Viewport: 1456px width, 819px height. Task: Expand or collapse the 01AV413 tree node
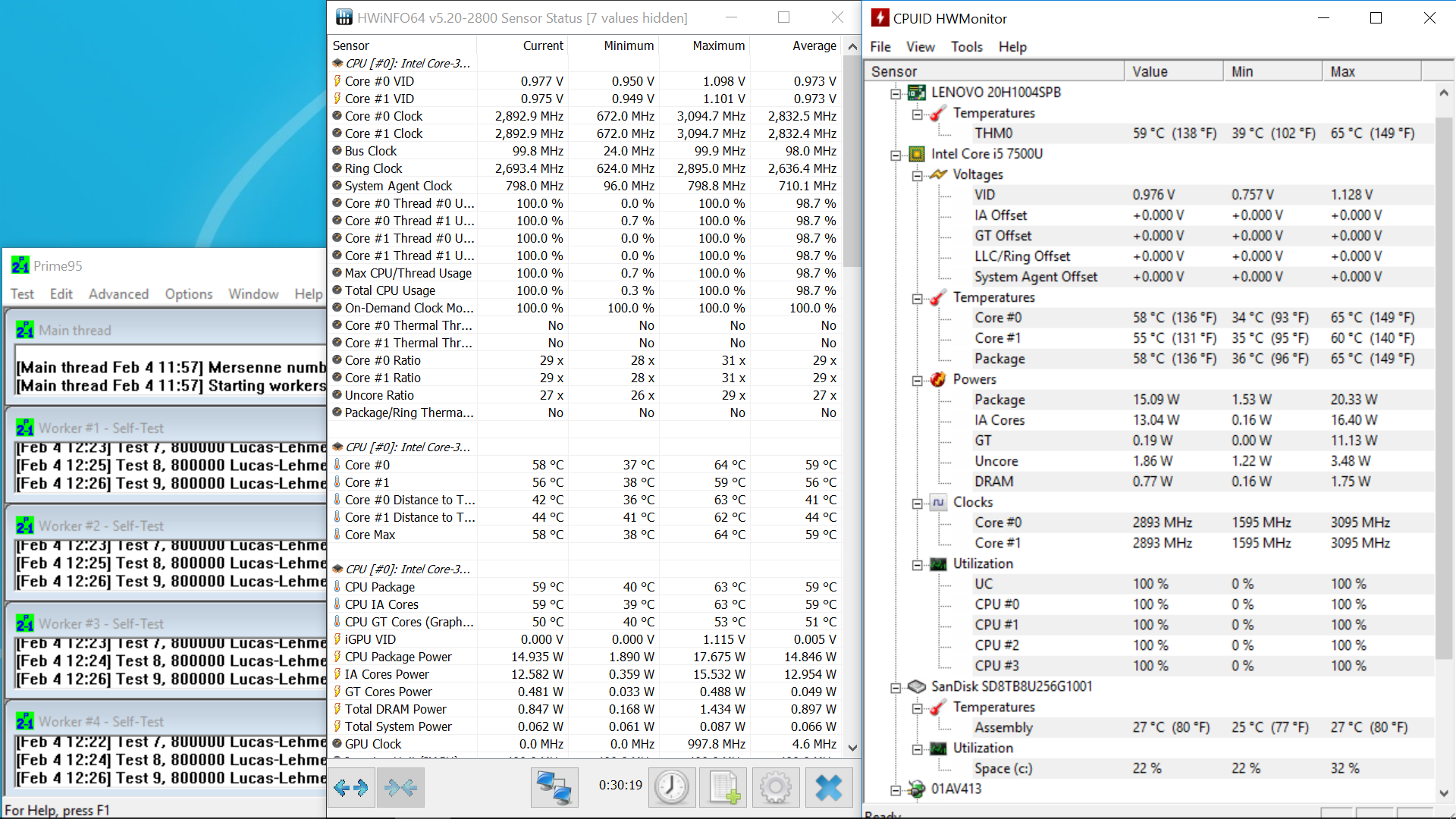pos(896,789)
